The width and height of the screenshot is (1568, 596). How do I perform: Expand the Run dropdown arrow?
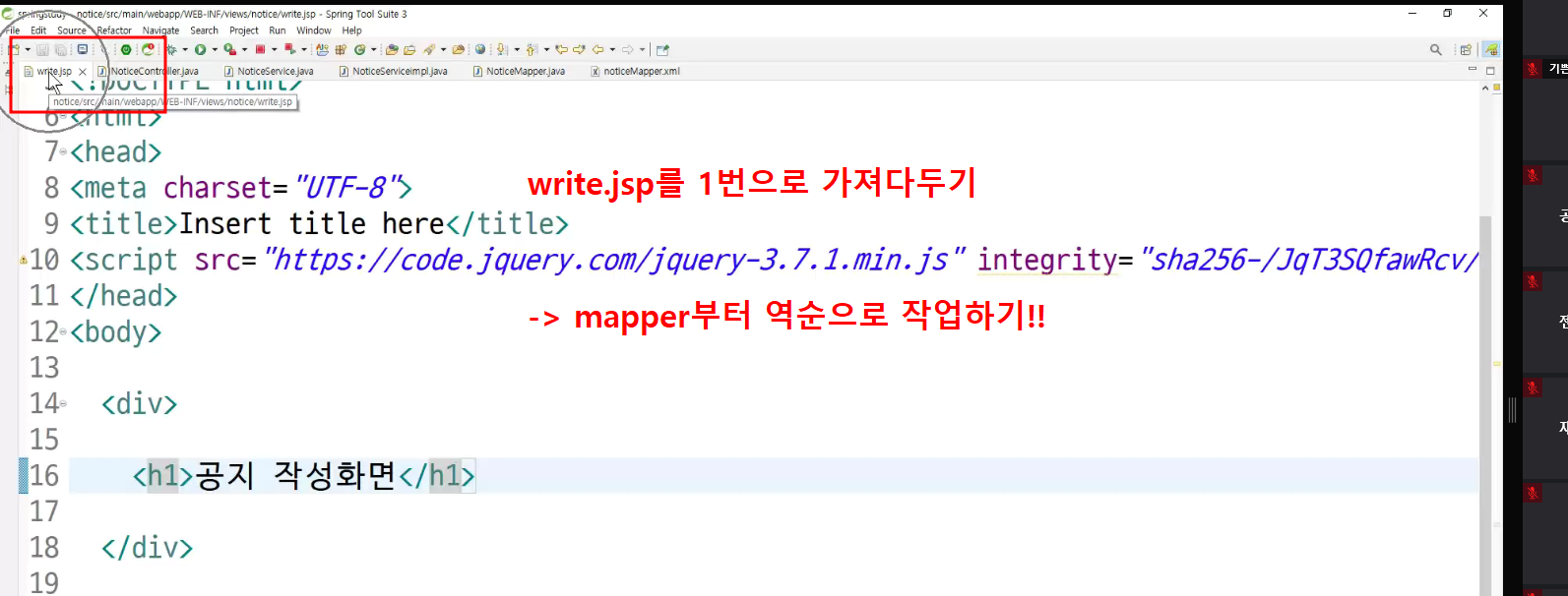215,49
